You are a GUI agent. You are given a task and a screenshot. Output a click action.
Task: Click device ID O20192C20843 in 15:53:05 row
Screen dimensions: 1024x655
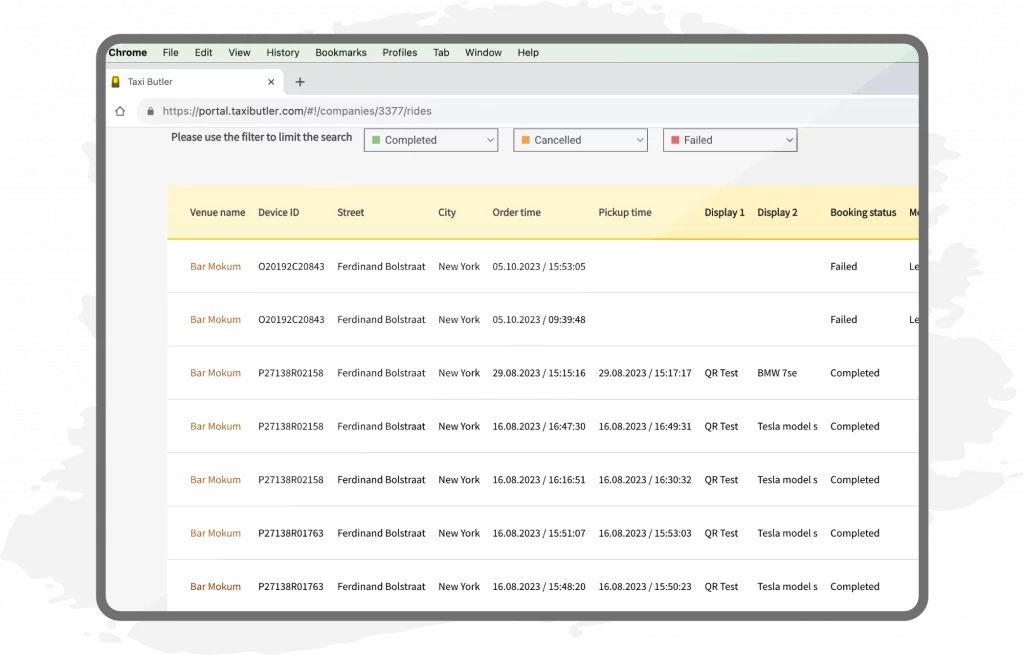291,266
